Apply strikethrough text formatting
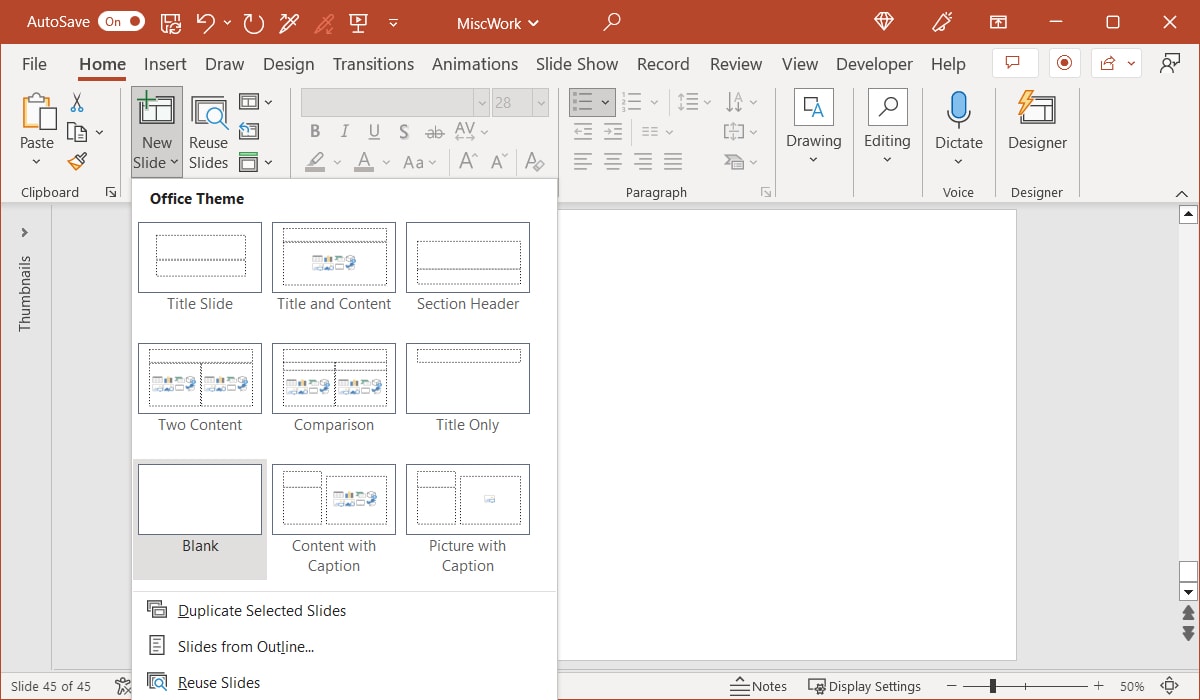1200x700 pixels. coord(435,131)
